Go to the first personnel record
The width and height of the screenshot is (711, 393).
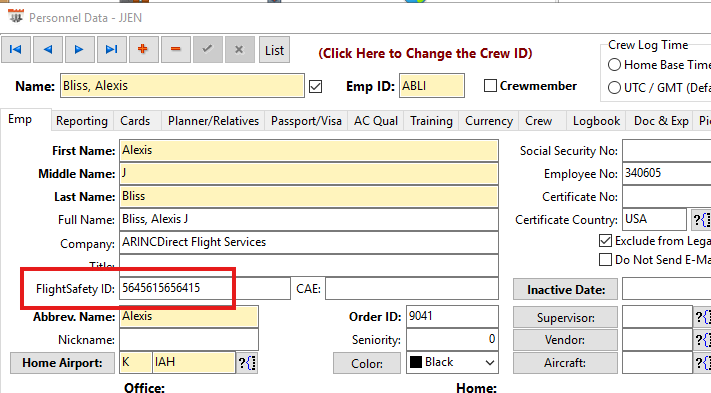point(16,50)
